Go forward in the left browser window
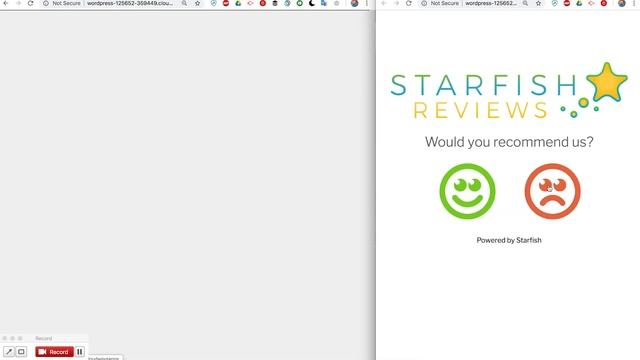640x360 pixels. tap(18, 3)
